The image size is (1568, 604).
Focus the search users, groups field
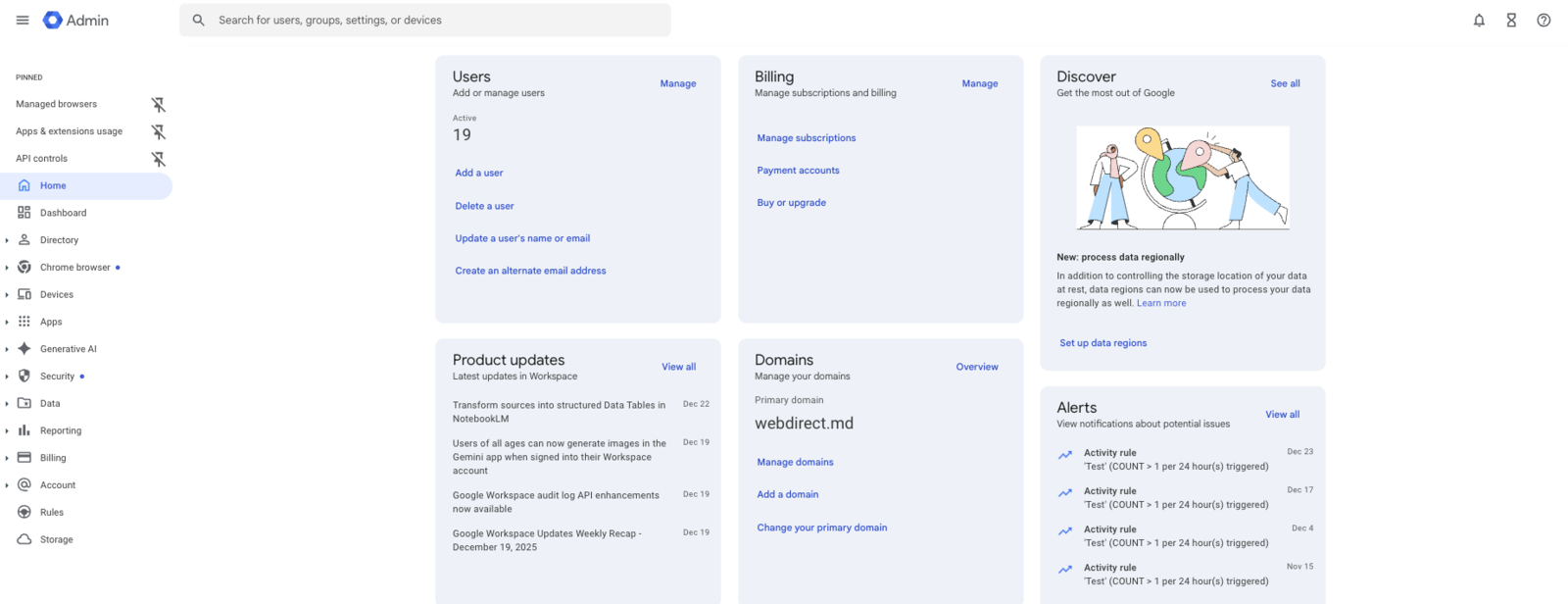click(425, 20)
